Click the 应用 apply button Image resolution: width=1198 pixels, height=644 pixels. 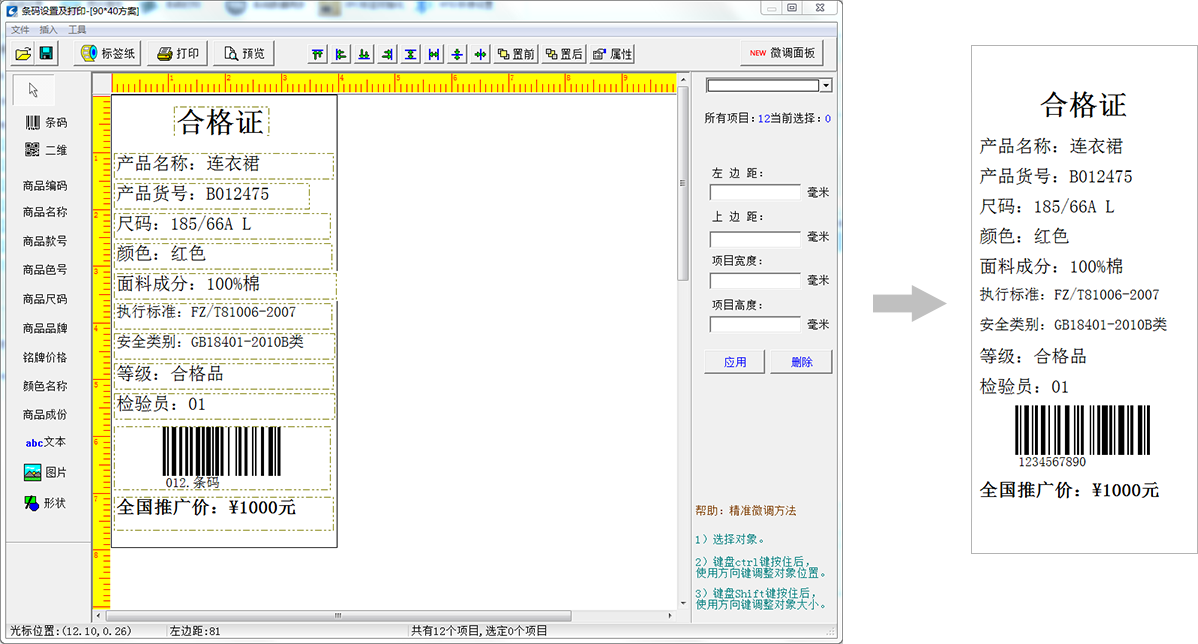click(x=734, y=362)
